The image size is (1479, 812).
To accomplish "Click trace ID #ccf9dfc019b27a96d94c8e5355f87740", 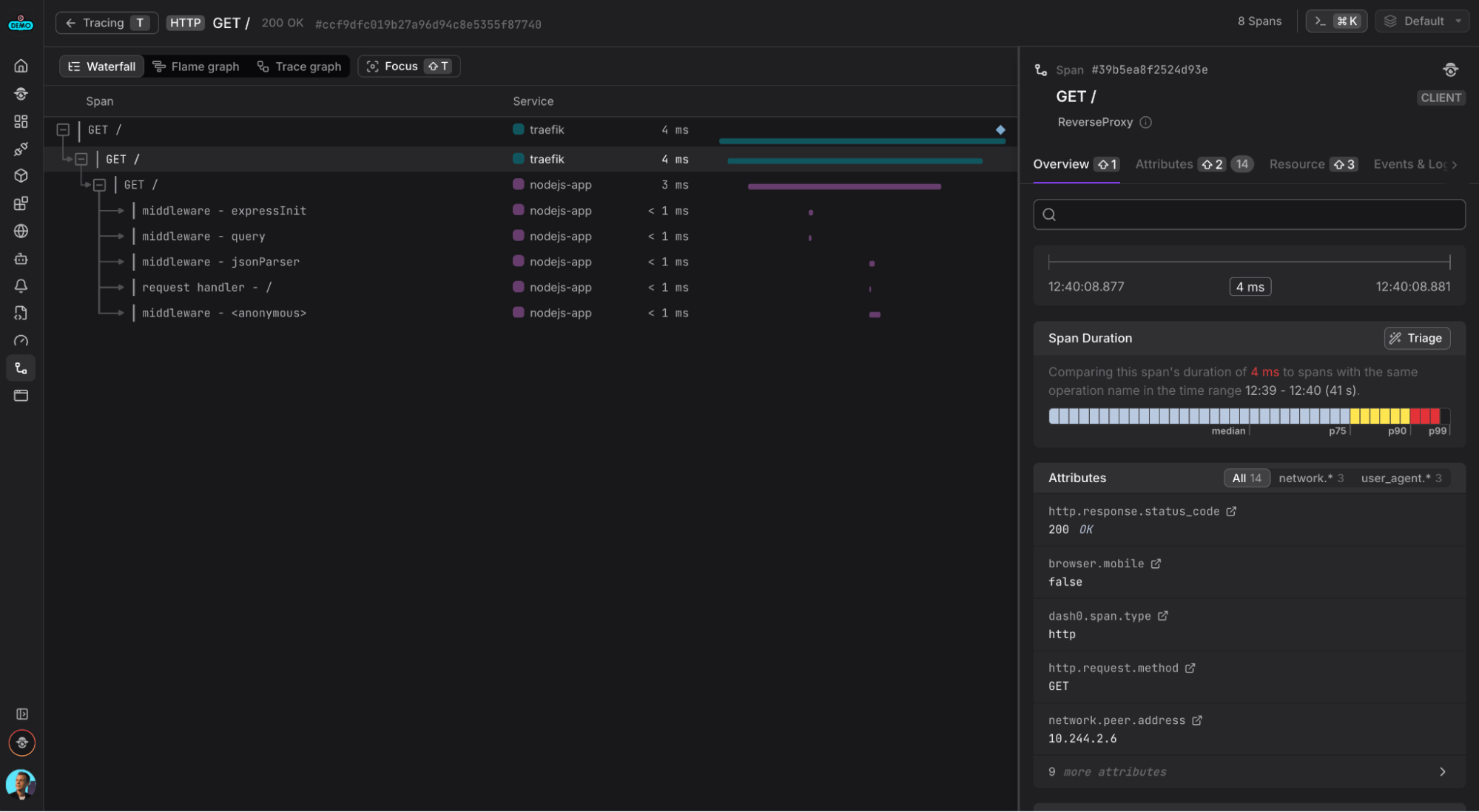I will pyautogui.click(x=428, y=24).
